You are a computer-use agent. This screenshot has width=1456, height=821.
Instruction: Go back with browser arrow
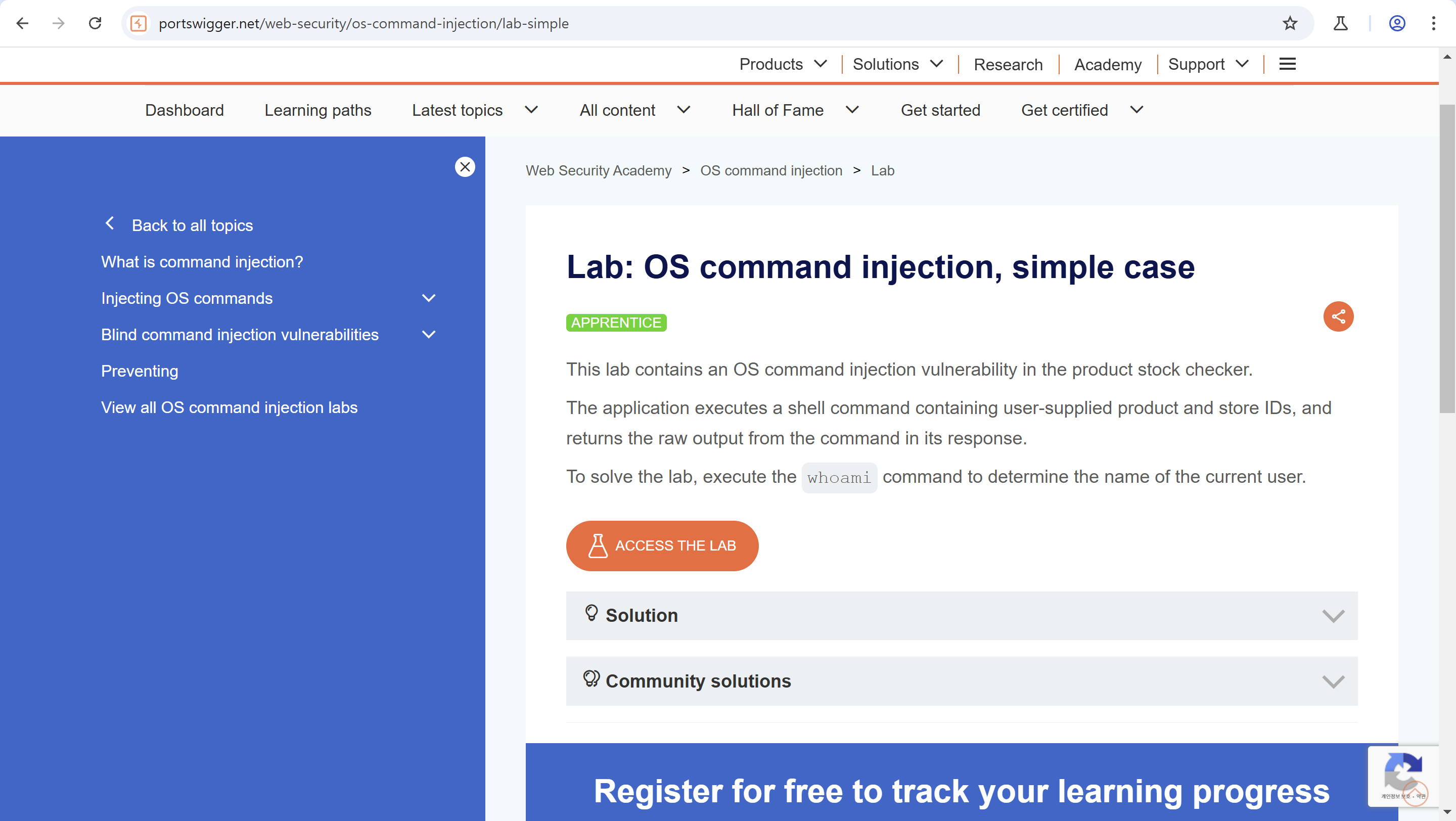23,23
